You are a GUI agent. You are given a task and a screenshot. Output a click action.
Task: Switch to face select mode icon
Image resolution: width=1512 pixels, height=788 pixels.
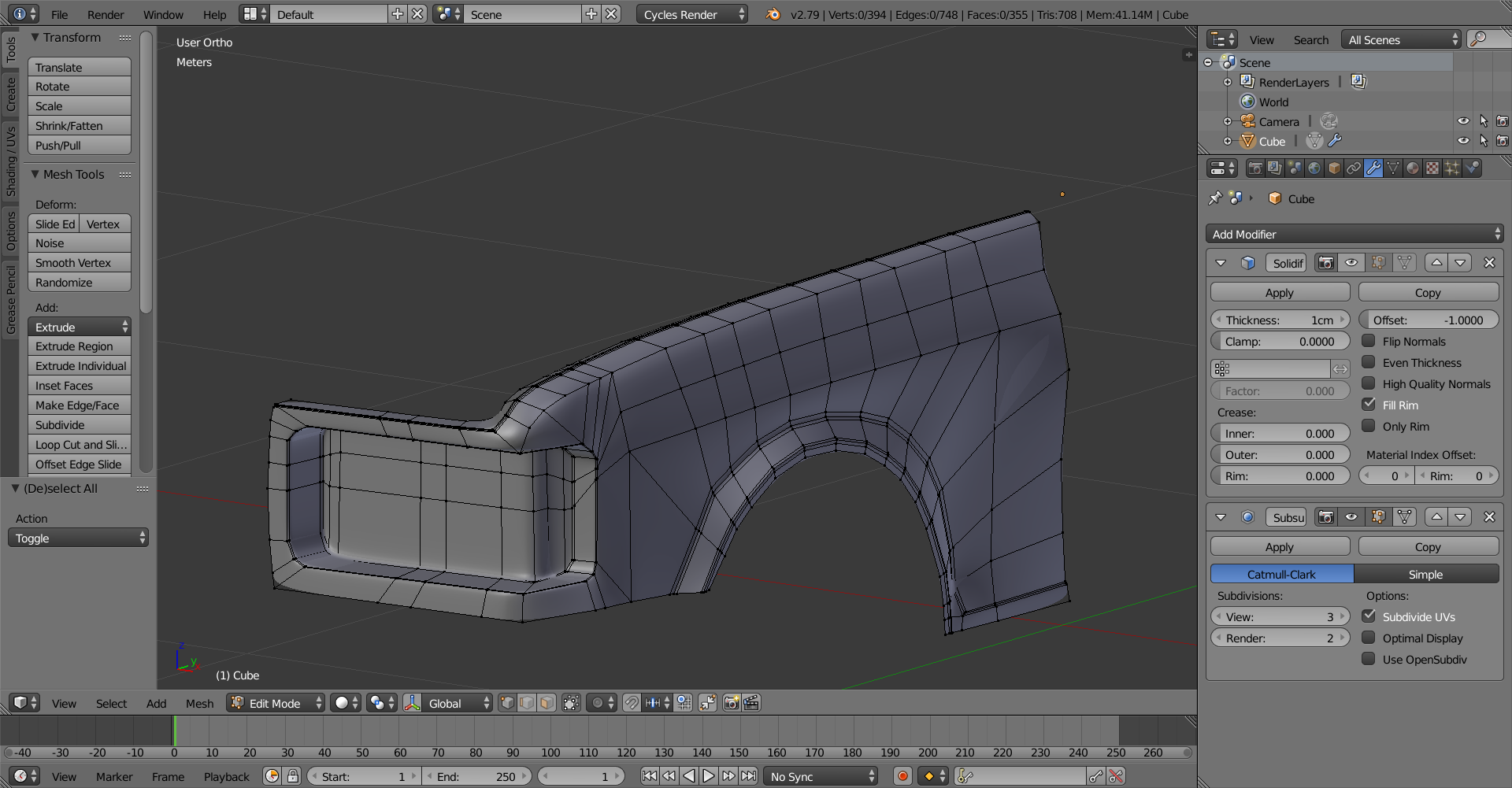point(547,703)
